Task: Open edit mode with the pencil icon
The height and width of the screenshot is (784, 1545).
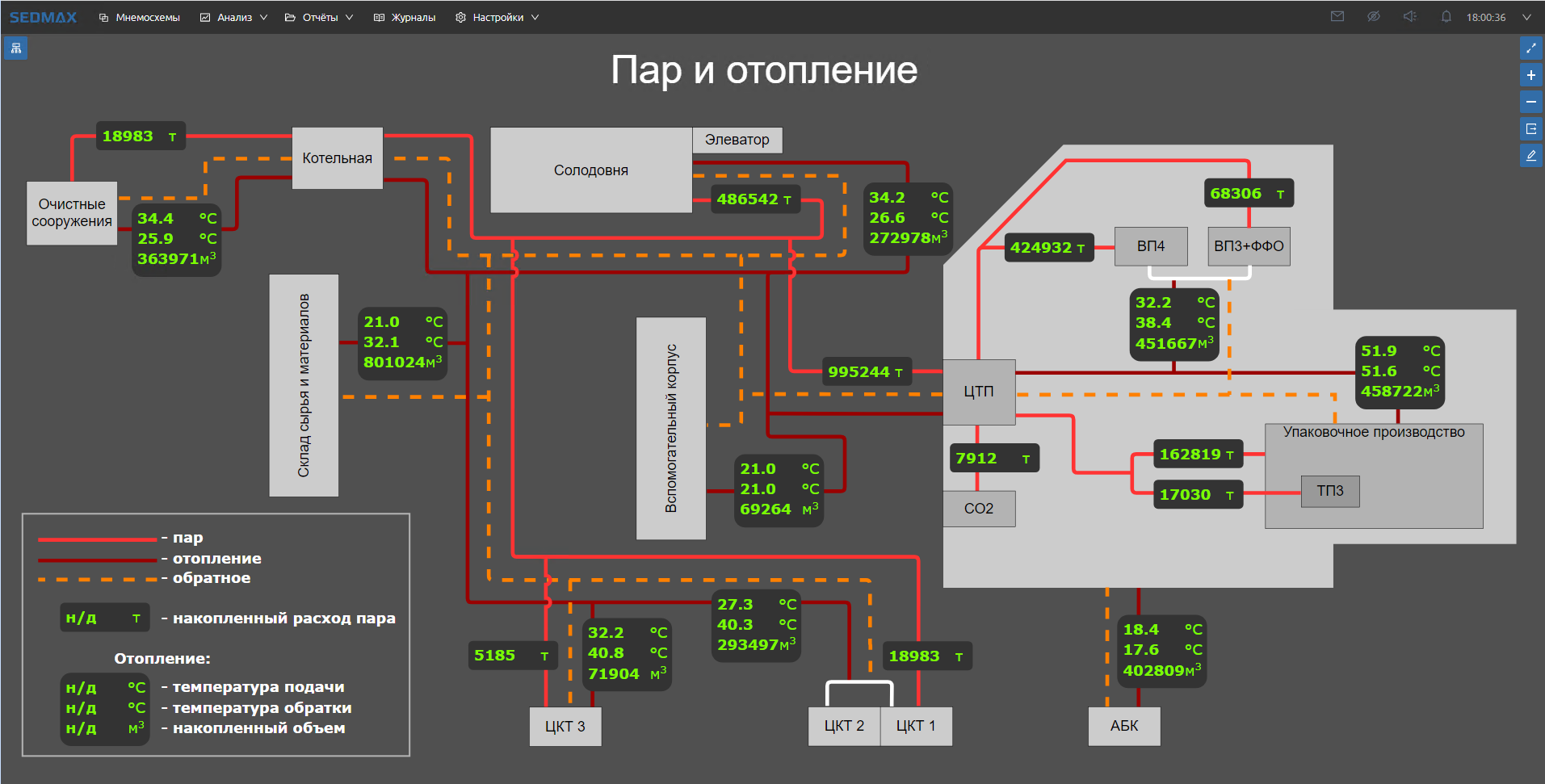Action: click(1530, 155)
